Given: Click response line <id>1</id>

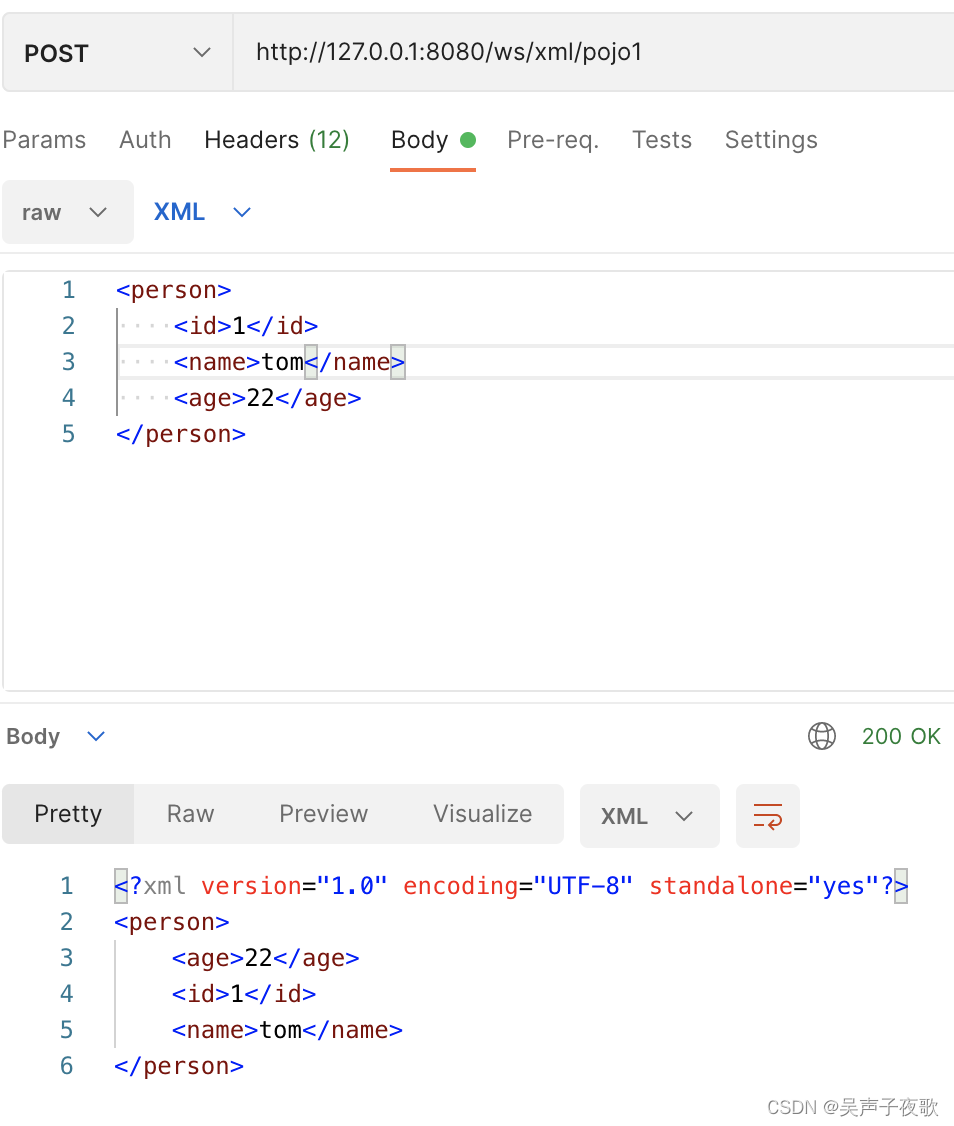Looking at the screenshot, I should point(244,994).
